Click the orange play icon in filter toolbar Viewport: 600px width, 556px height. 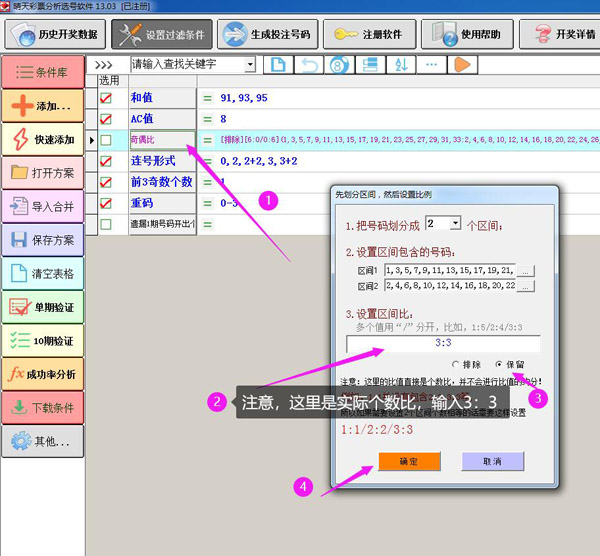[462, 65]
